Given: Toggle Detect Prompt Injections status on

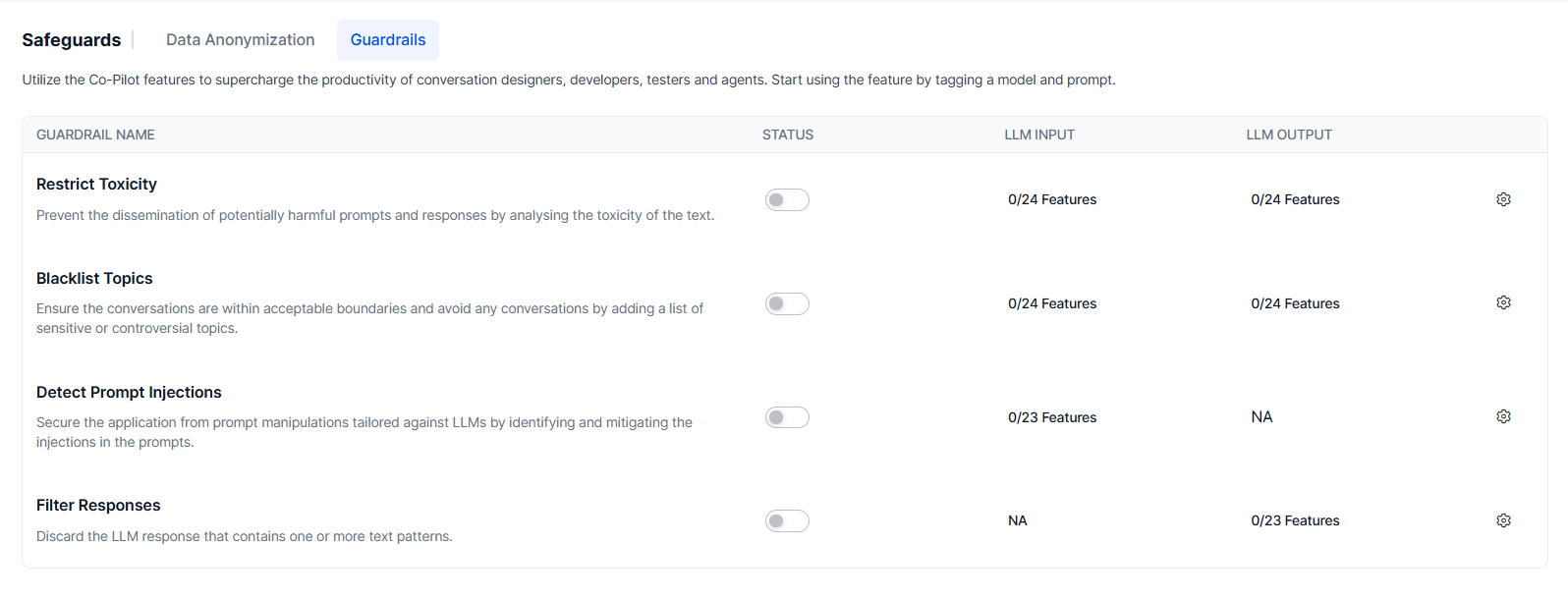Looking at the screenshot, I should (787, 418).
